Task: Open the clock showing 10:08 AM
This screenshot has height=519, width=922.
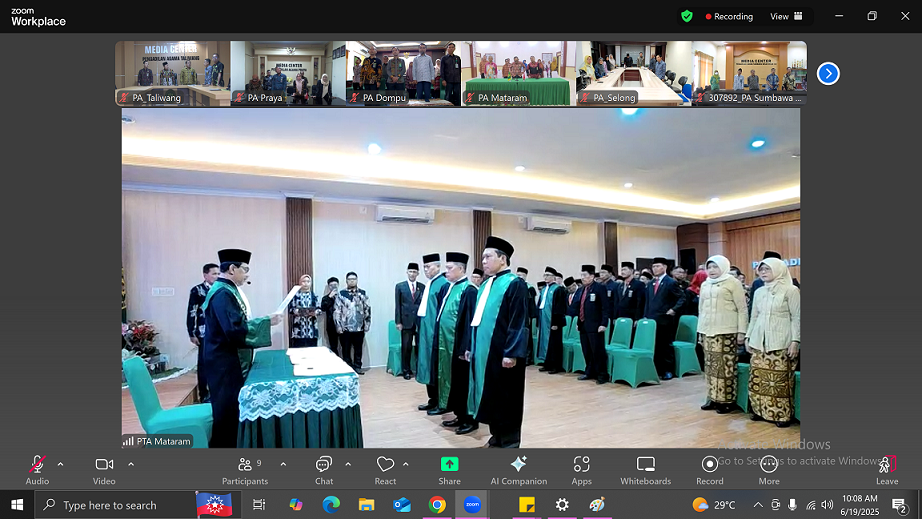Action: coord(859,505)
